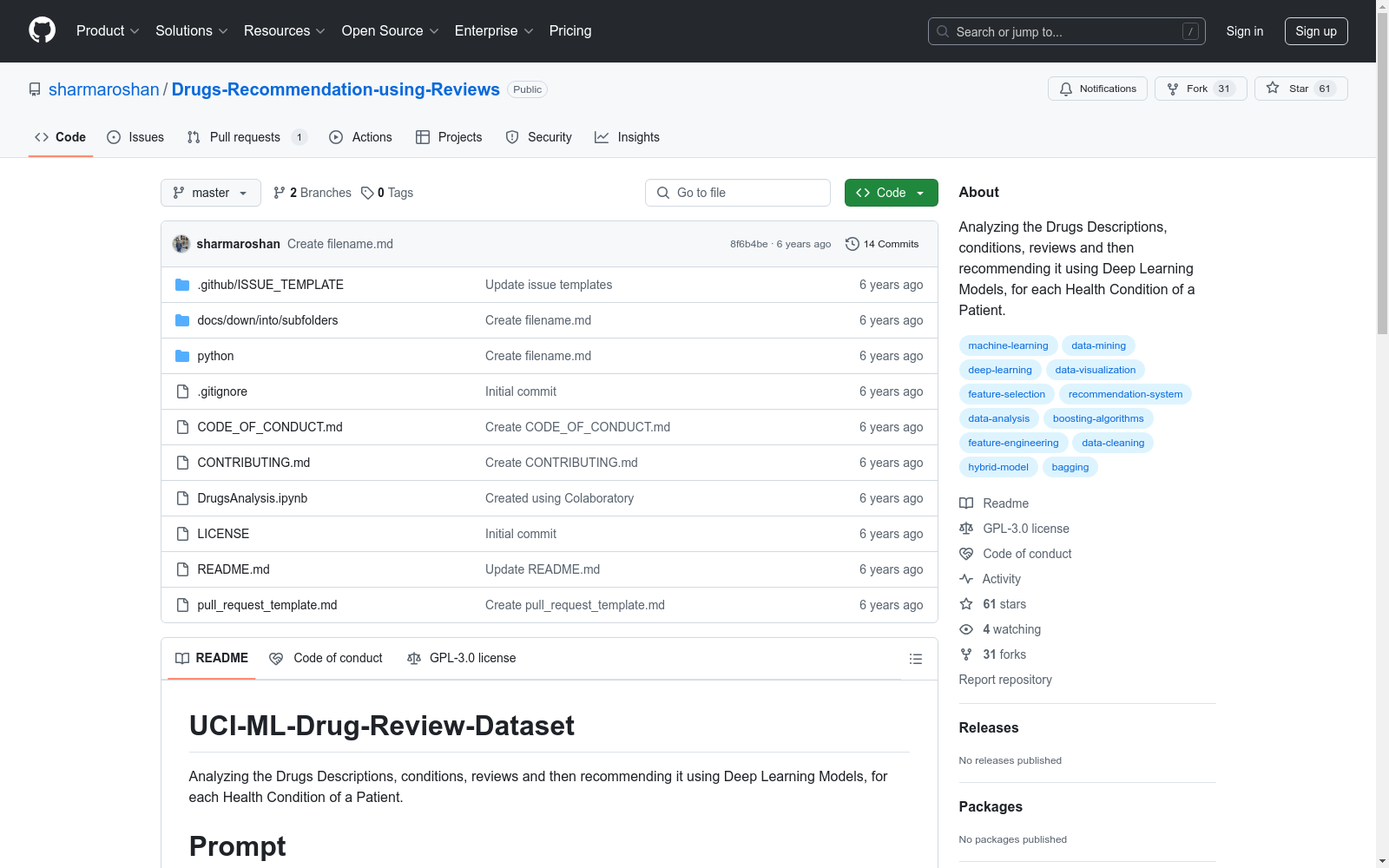Open the recommendation-system topic tag
1389x868 pixels.
pyautogui.click(x=1125, y=394)
